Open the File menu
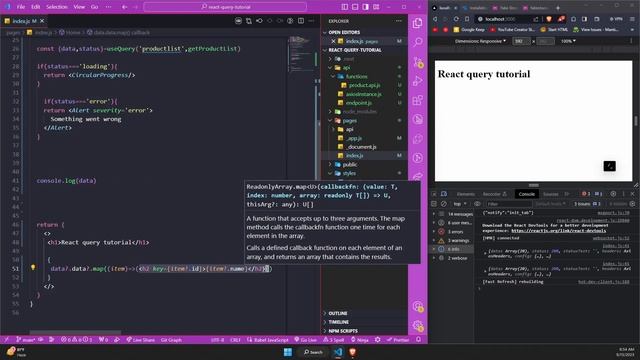The height and width of the screenshot is (360, 640). pos(21,7)
